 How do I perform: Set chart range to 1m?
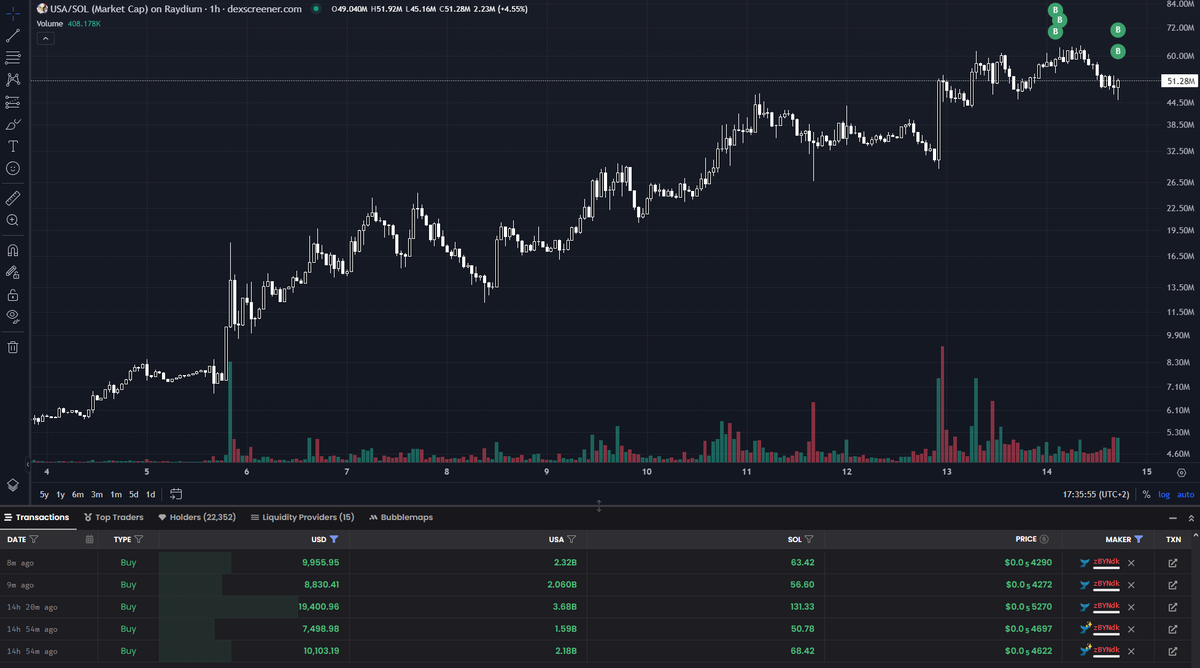point(116,494)
